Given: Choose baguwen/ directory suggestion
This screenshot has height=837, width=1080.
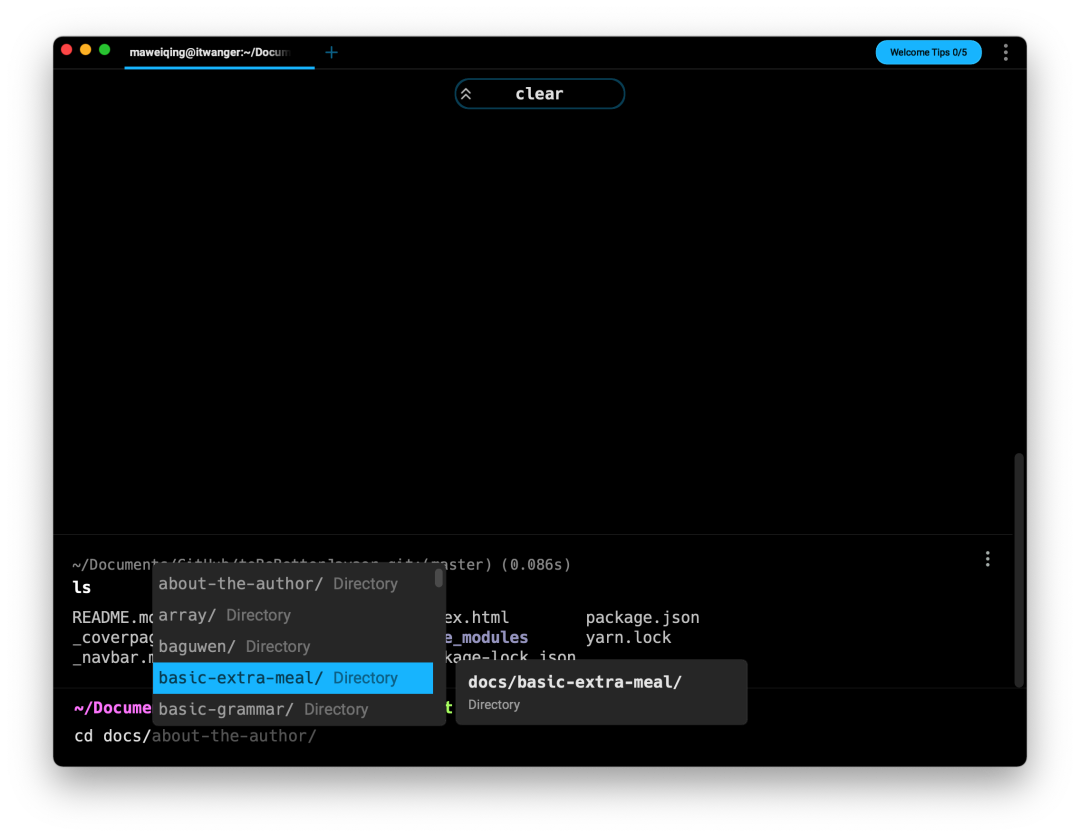Looking at the screenshot, I should click(293, 646).
